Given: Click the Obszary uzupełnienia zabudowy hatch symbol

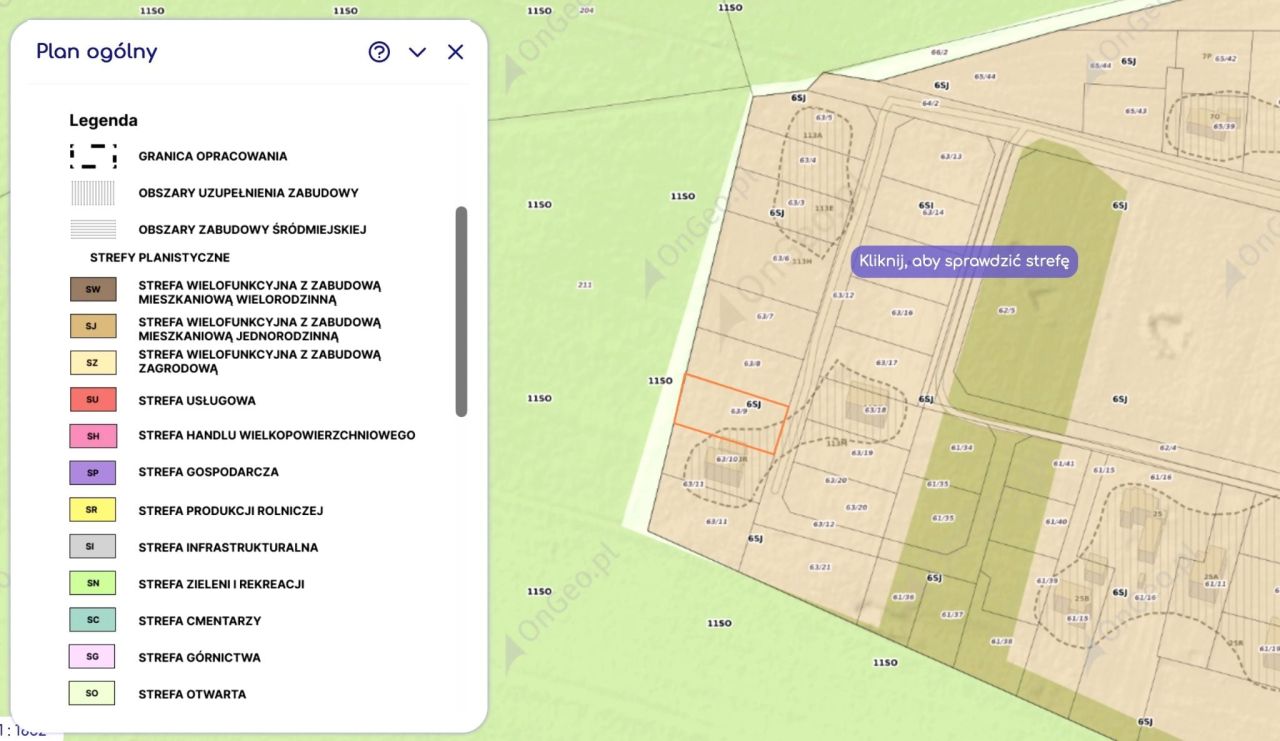Looking at the screenshot, I should 93,193.
